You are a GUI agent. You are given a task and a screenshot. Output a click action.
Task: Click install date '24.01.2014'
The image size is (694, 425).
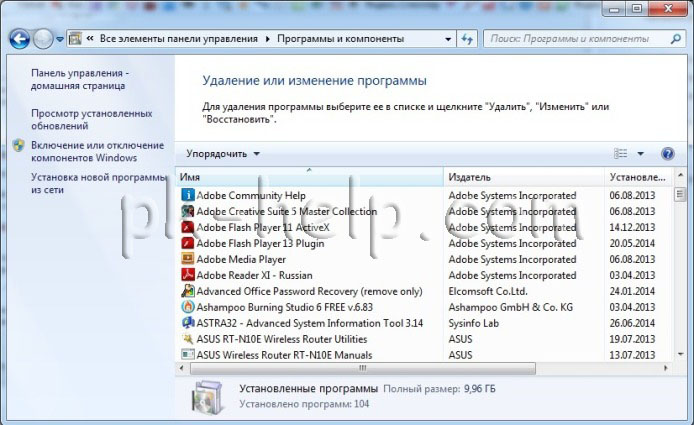(x=632, y=291)
